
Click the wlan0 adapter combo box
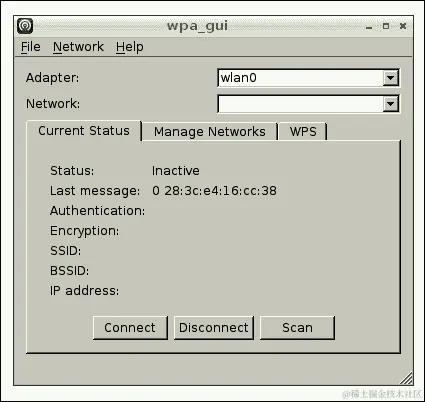point(308,78)
